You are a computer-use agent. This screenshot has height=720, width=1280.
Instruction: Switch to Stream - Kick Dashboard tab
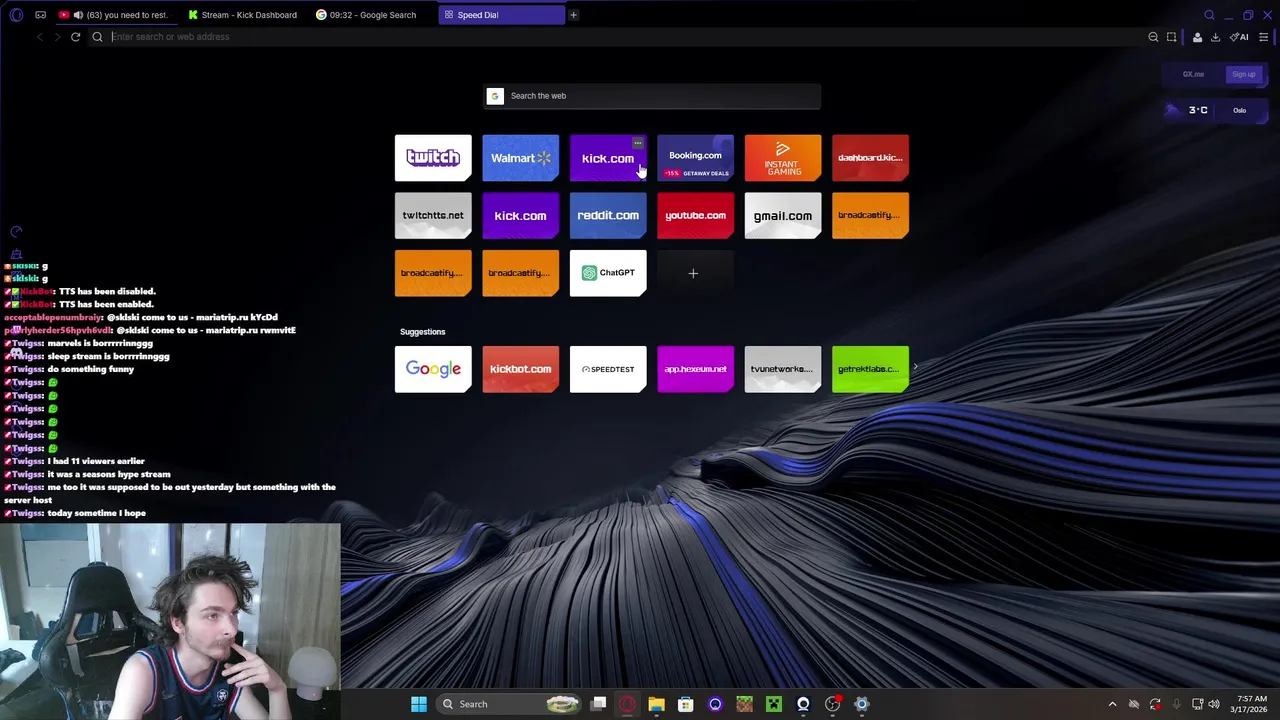(x=243, y=15)
